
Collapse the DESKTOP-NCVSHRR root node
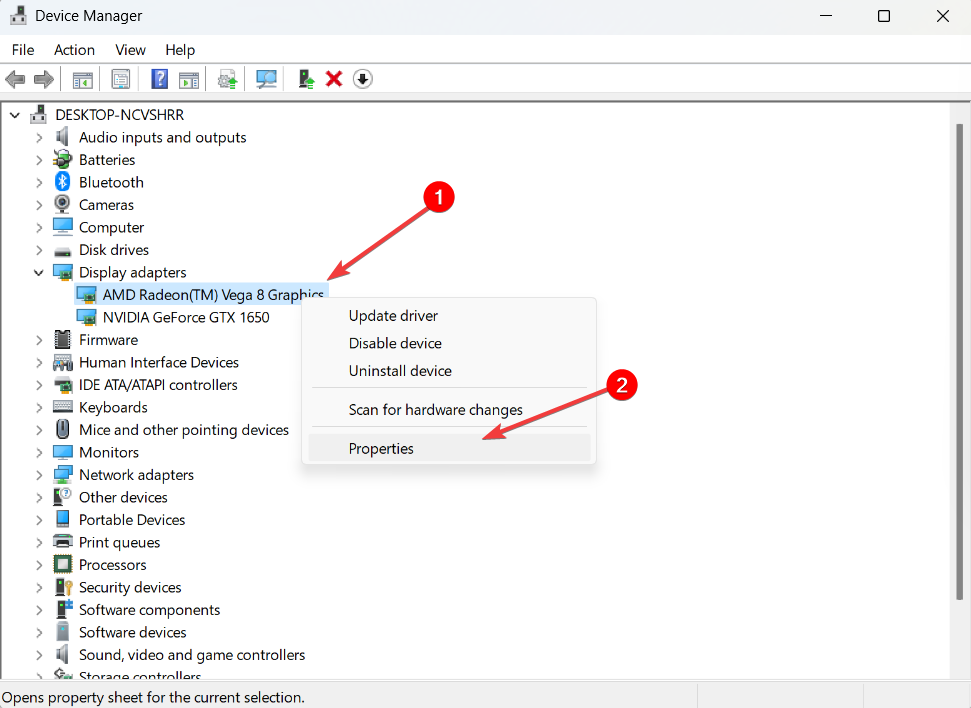15,115
